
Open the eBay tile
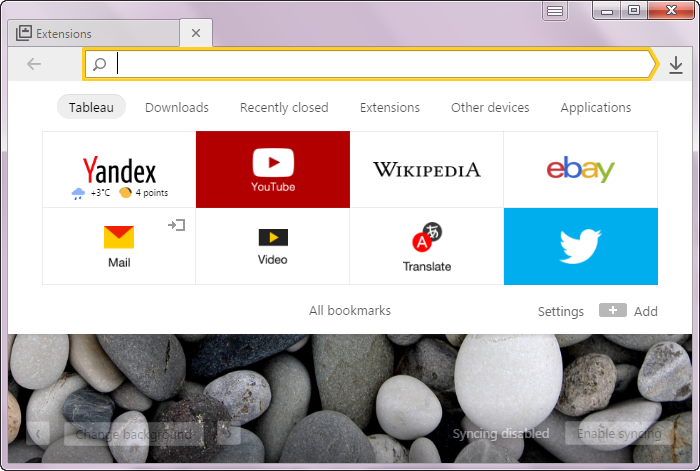580,170
